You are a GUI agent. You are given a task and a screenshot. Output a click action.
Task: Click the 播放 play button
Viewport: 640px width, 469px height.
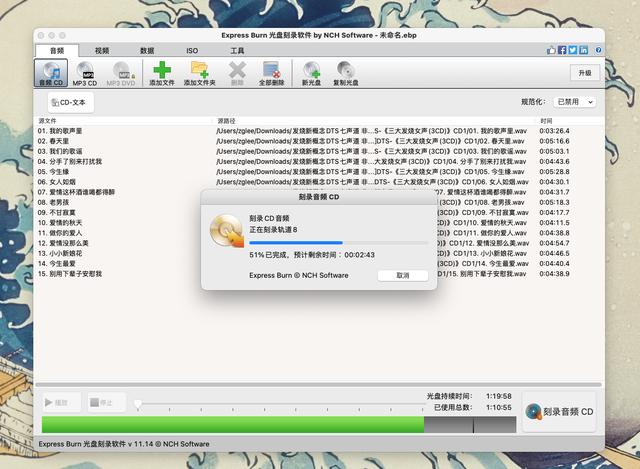(62, 403)
